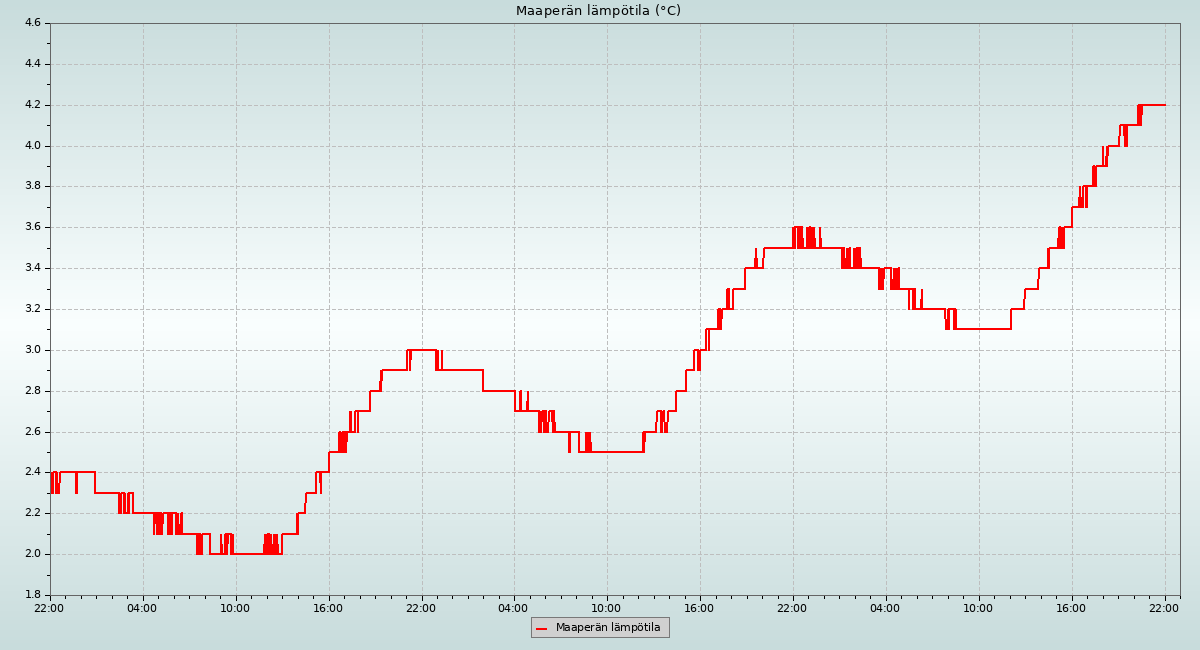Image resolution: width=1200 pixels, height=650 pixels.
Task: Select the 2.8 y-axis tick label
Action: [32, 391]
